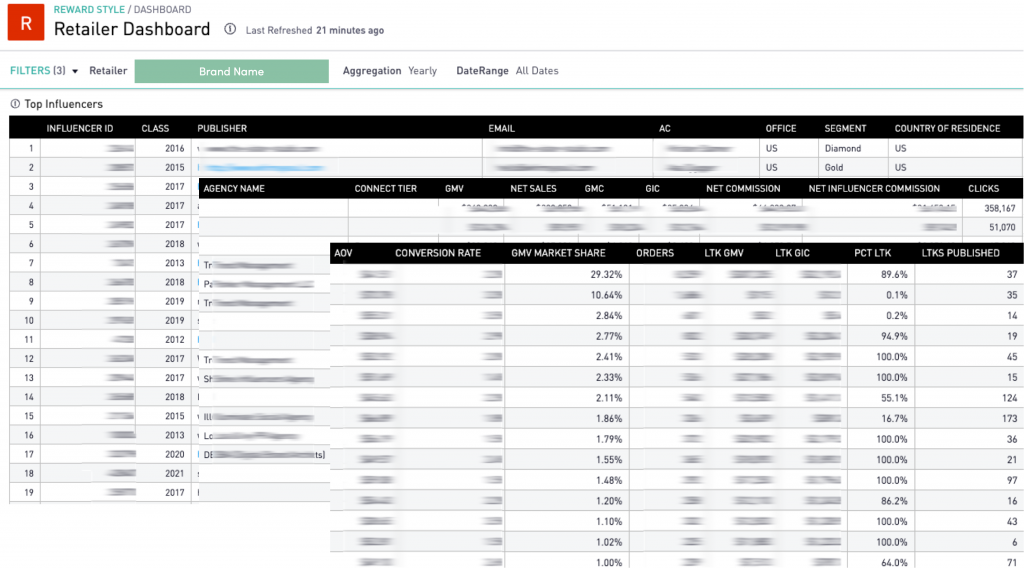Select class 2021 in row 18
The width and height of the screenshot is (1024, 568).
[174, 473]
